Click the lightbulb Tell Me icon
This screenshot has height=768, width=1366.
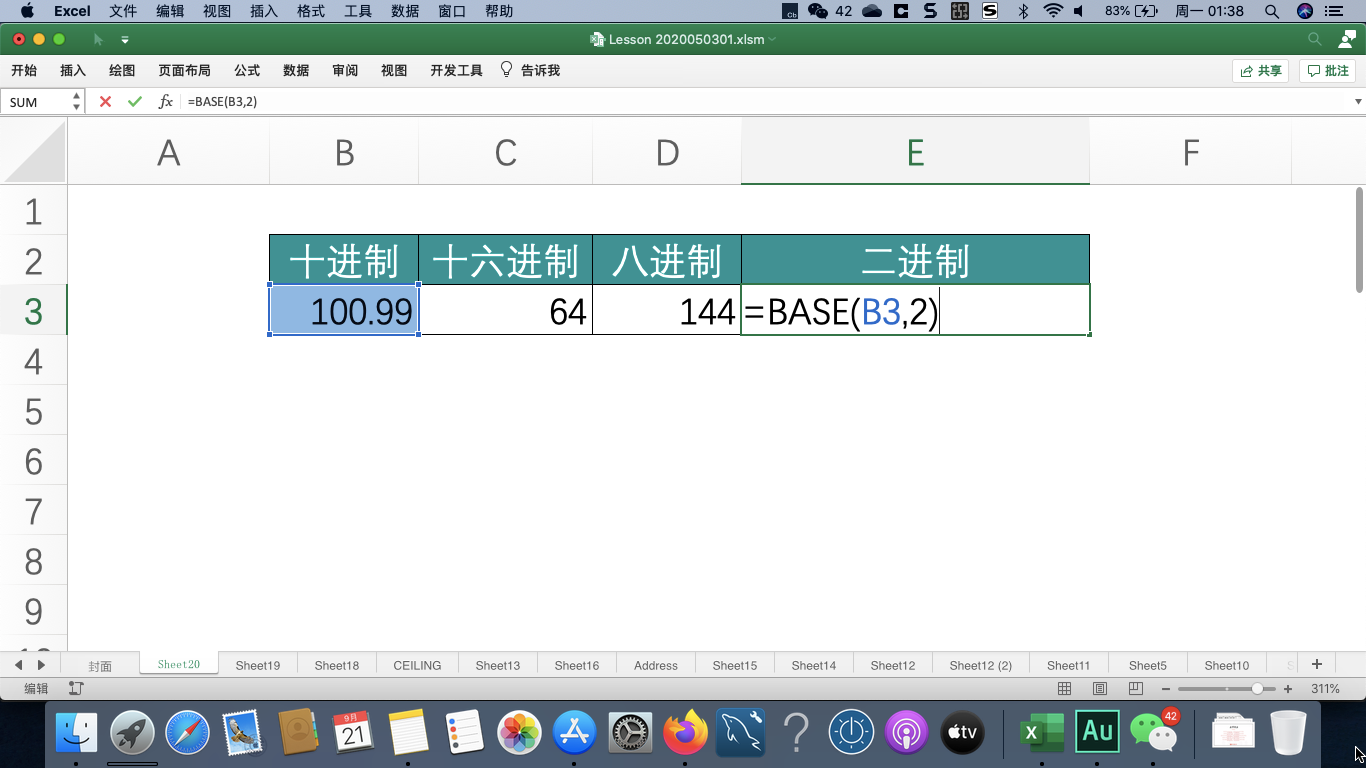[506, 70]
